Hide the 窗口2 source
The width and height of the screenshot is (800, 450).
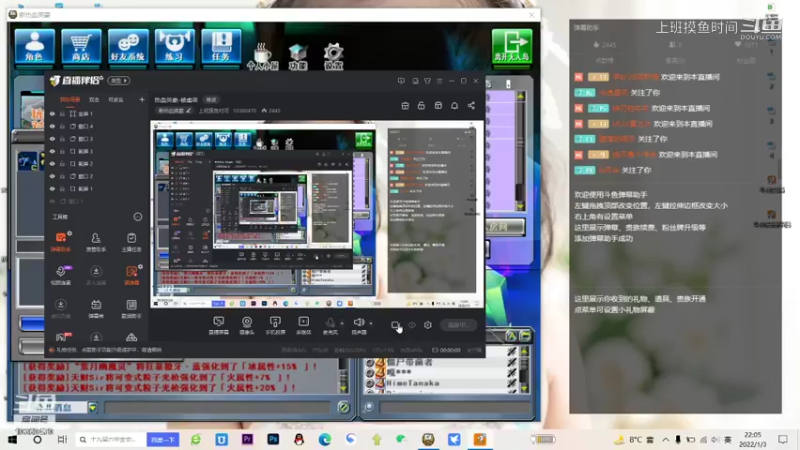click(x=52, y=176)
